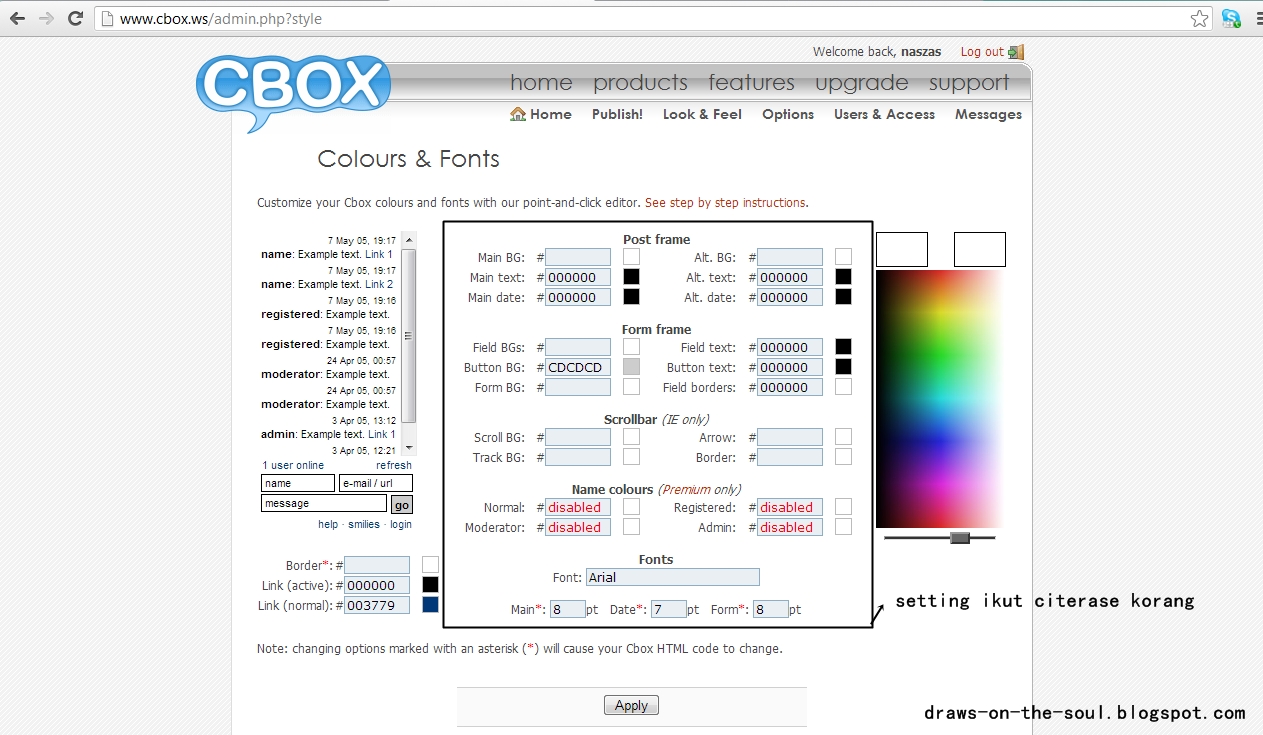Image resolution: width=1263 pixels, height=735 pixels.
Task: Click the go button in chat preview
Action: click(x=401, y=505)
